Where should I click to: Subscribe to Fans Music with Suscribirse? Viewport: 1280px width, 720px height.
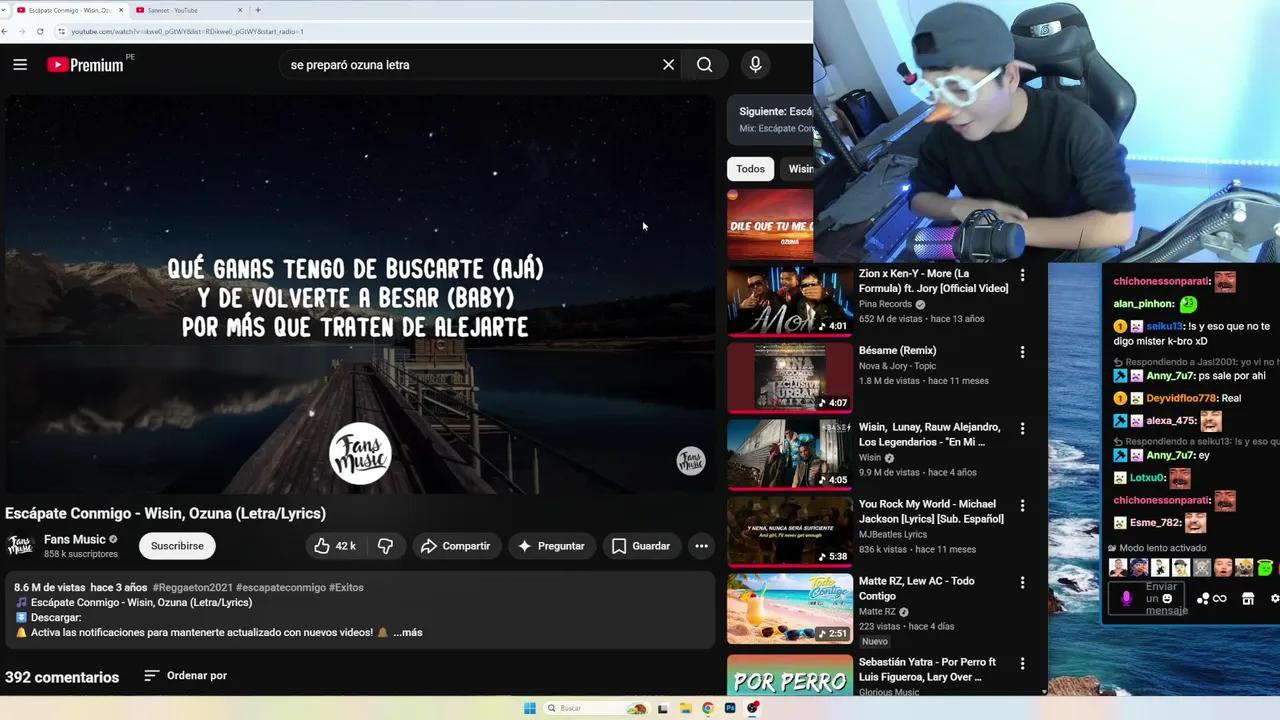pyautogui.click(x=177, y=546)
